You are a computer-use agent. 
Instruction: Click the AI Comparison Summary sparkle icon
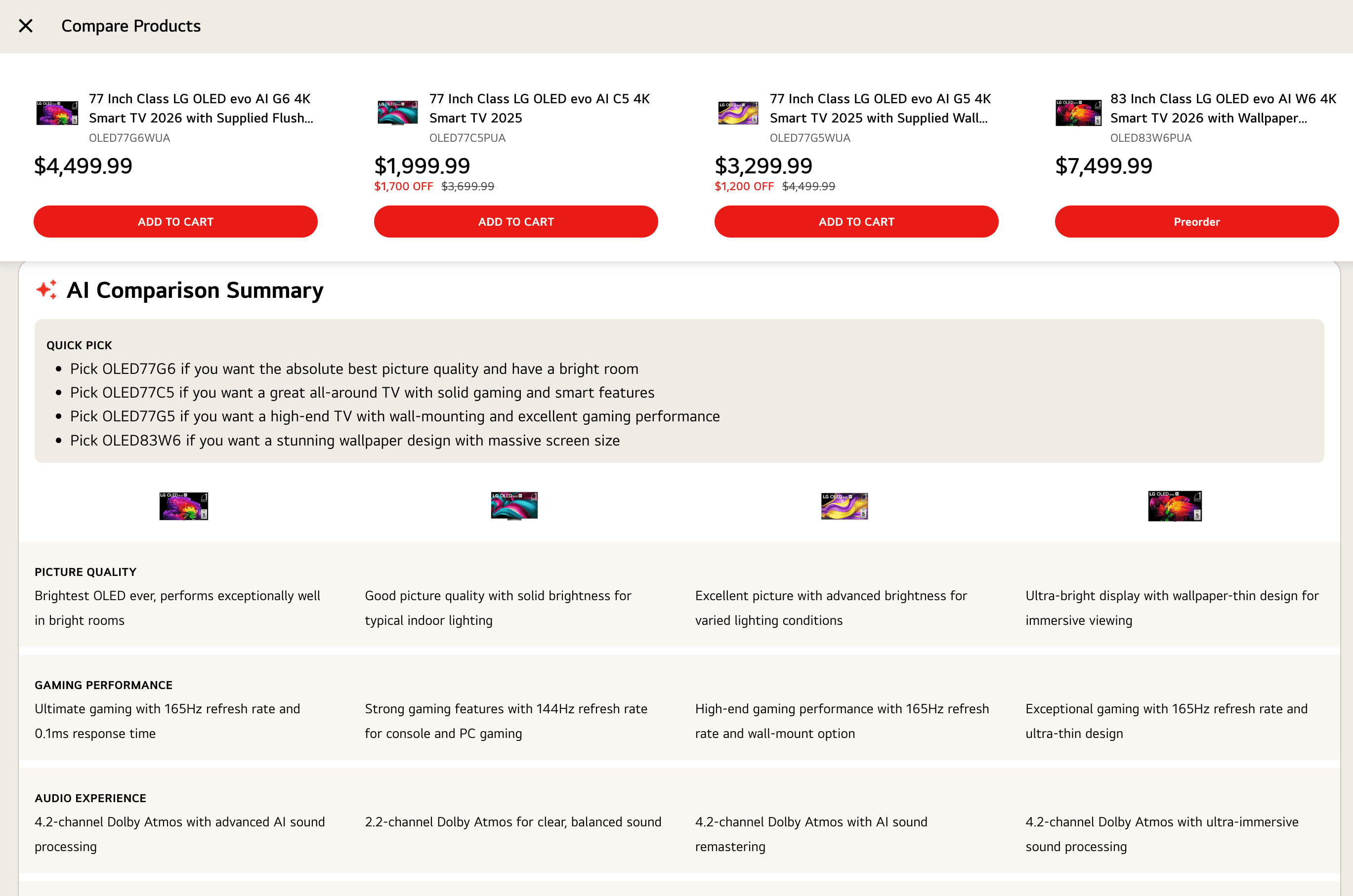[46, 290]
